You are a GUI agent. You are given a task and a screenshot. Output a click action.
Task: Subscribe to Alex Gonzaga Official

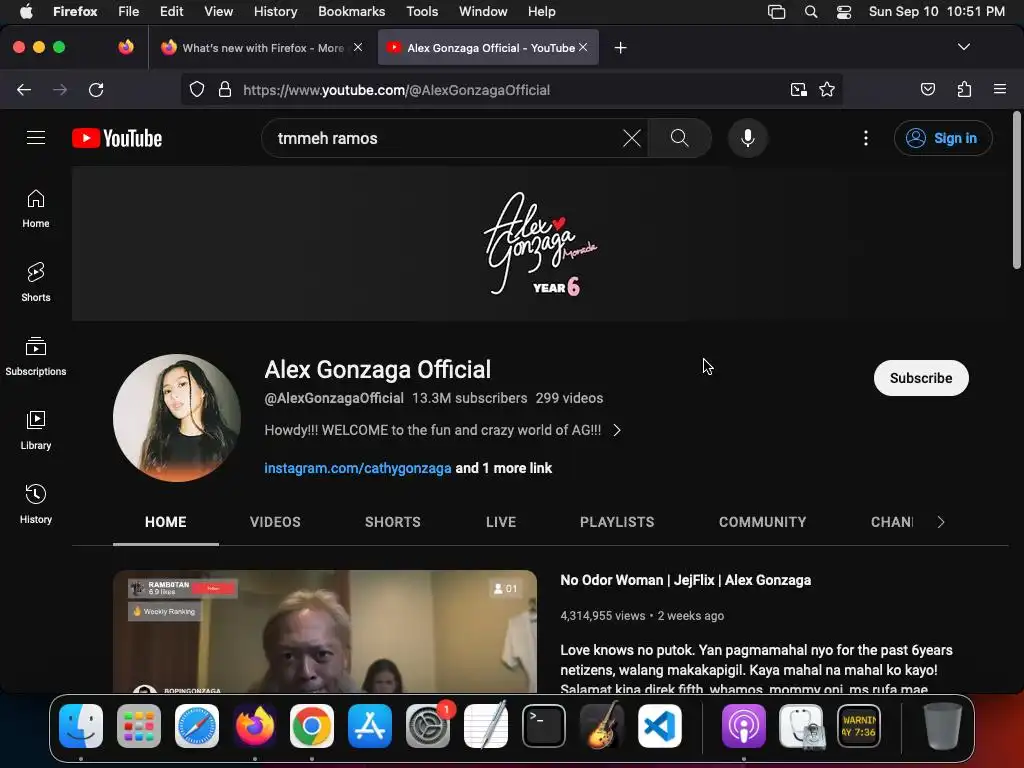click(921, 378)
